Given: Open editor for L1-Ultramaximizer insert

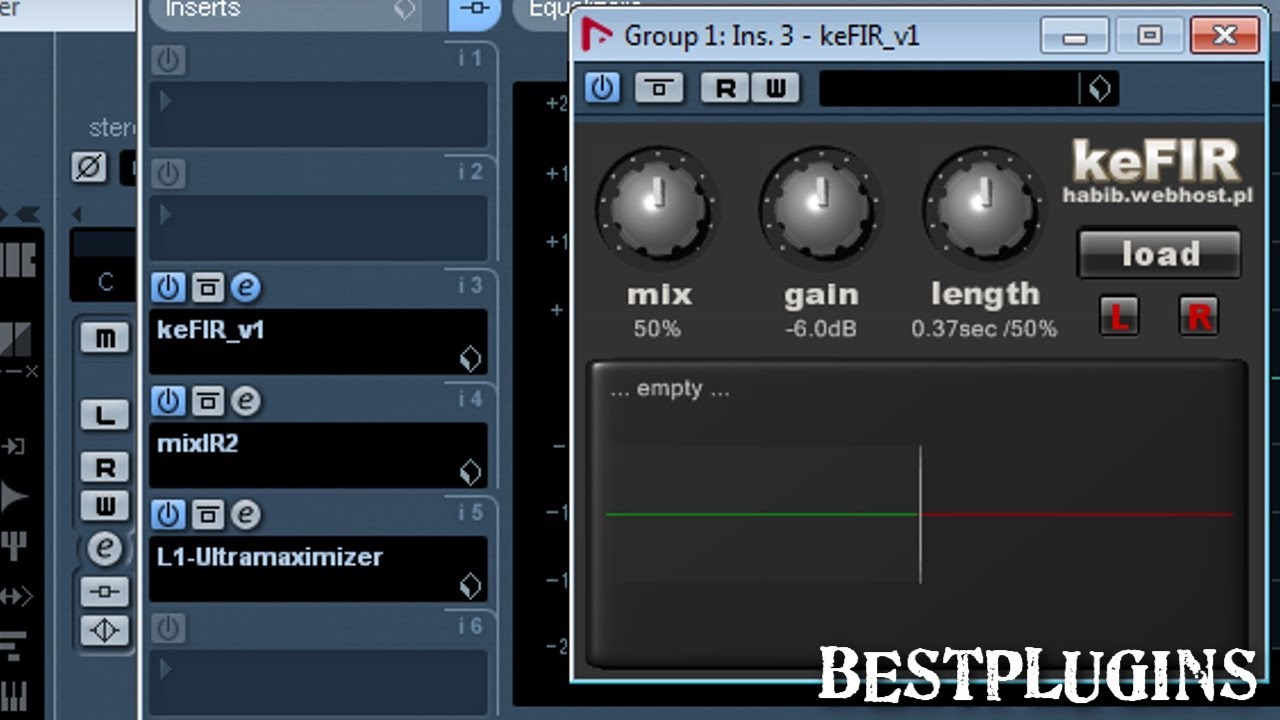Looking at the screenshot, I should [x=246, y=514].
